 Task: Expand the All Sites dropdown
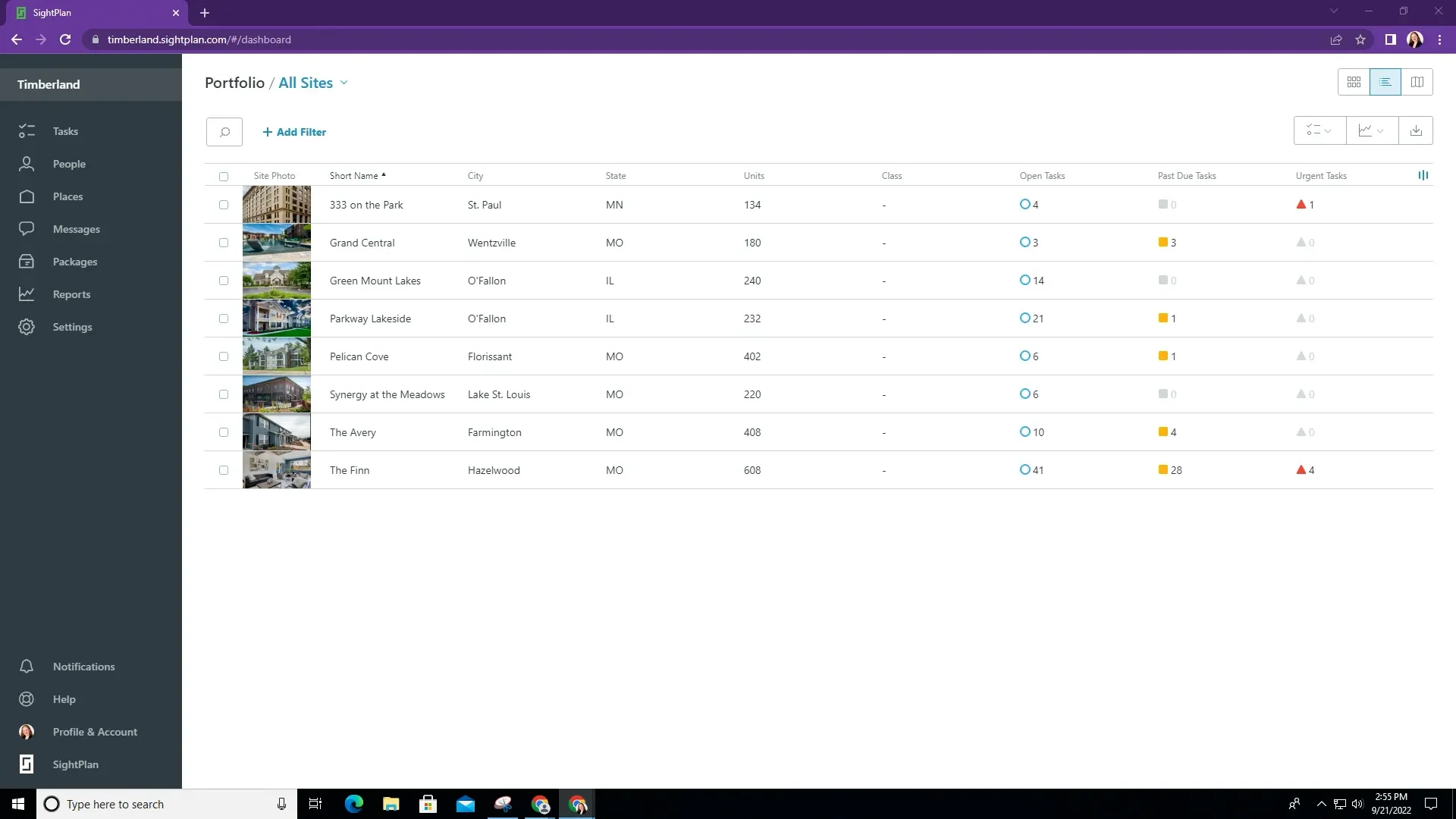[313, 83]
